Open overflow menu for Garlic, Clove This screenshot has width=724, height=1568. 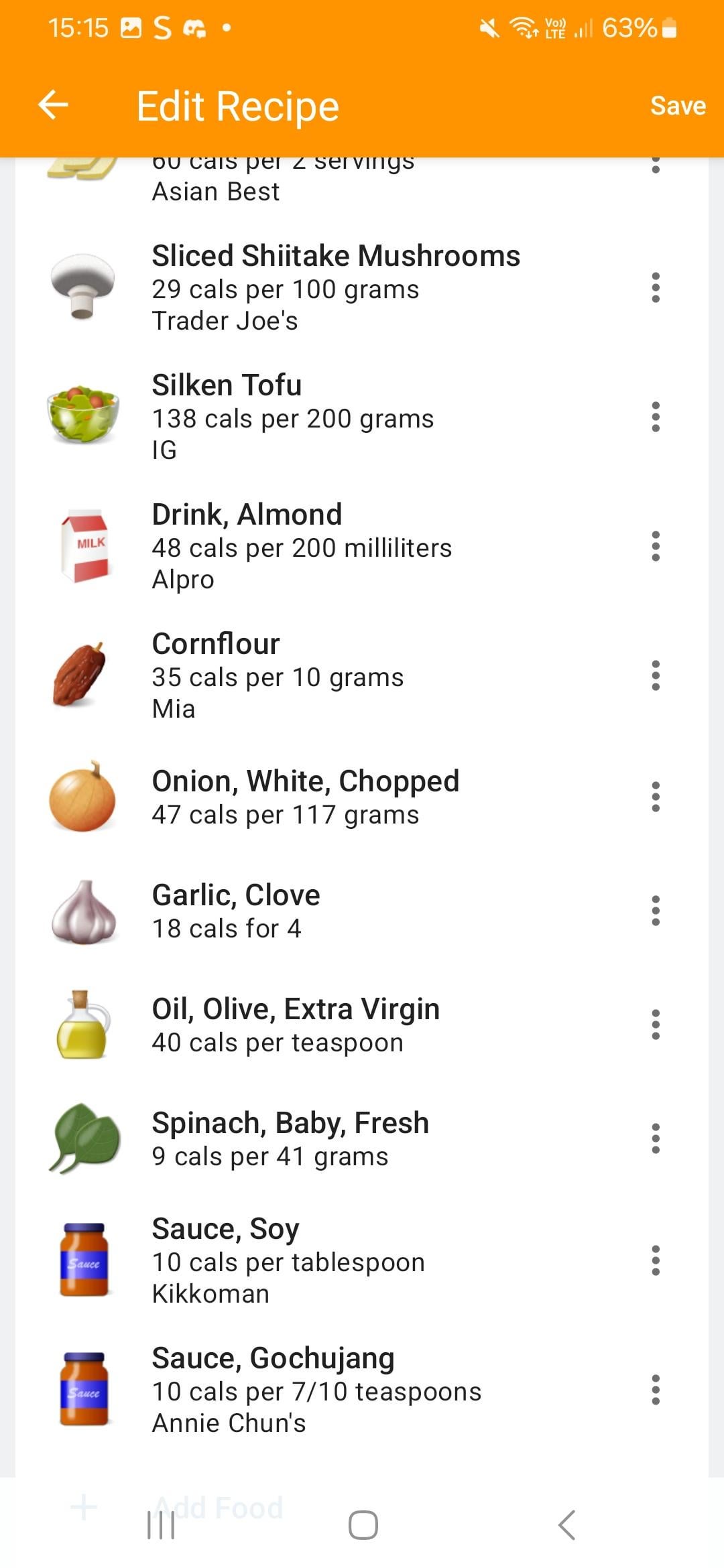click(656, 911)
